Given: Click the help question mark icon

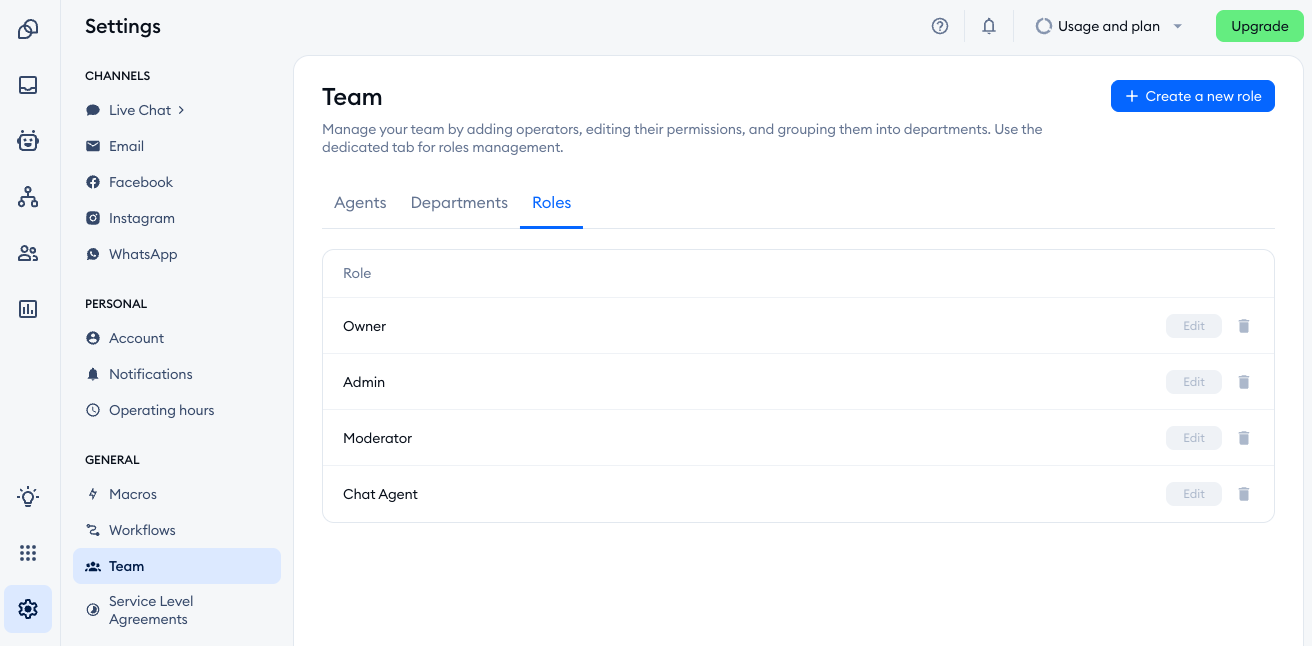Looking at the screenshot, I should [x=940, y=27].
